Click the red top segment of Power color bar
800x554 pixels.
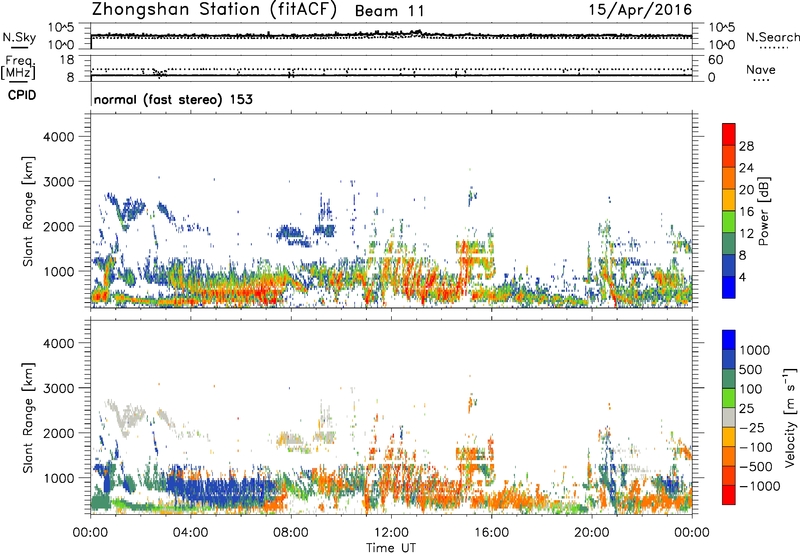point(729,134)
